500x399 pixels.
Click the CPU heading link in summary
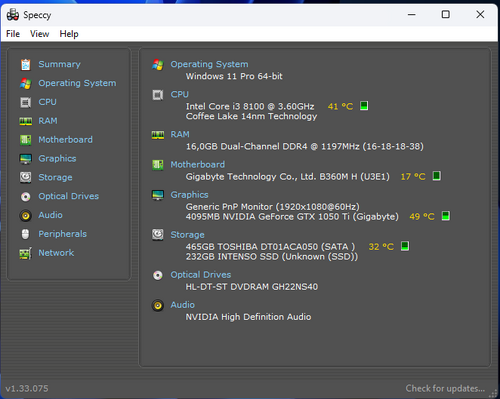coord(179,95)
